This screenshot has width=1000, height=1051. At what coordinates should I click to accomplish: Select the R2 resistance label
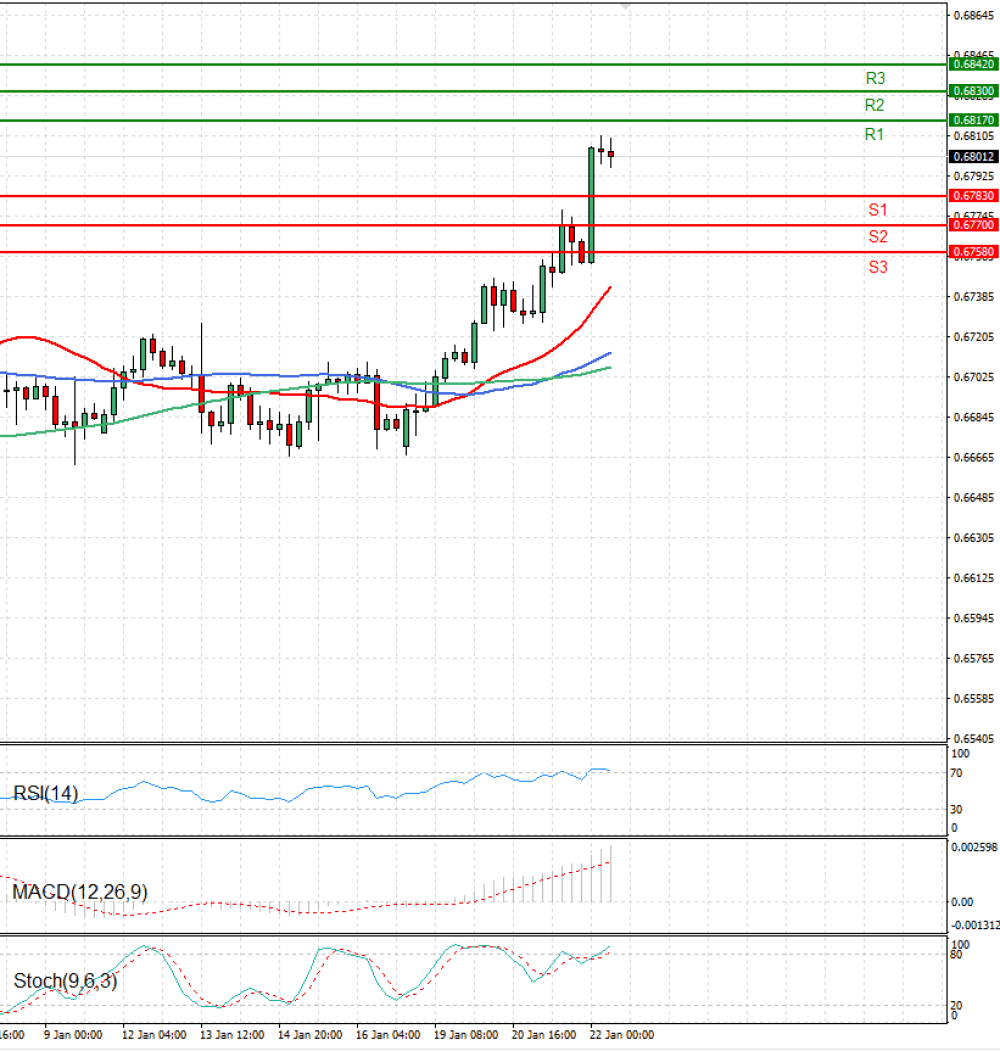[875, 104]
